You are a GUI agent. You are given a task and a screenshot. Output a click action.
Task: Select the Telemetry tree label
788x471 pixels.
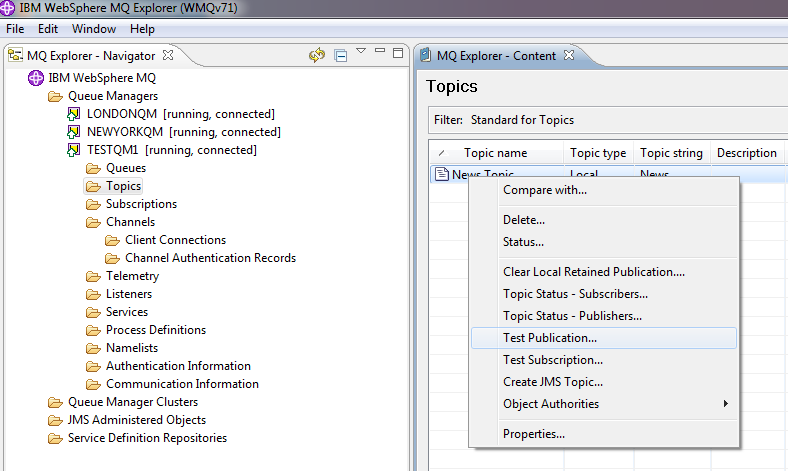coord(132,276)
